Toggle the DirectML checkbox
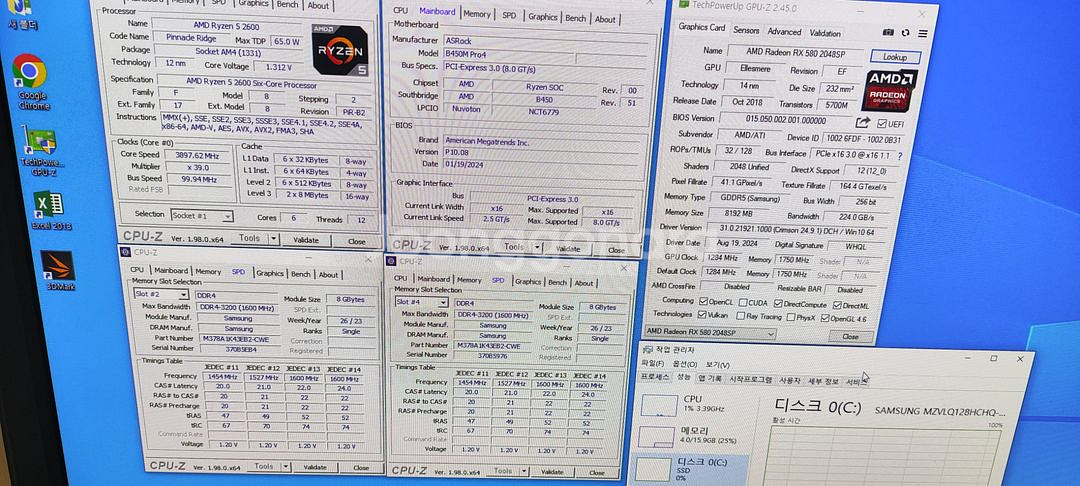Image resolution: width=1080 pixels, height=486 pixels. click(837, 305)
